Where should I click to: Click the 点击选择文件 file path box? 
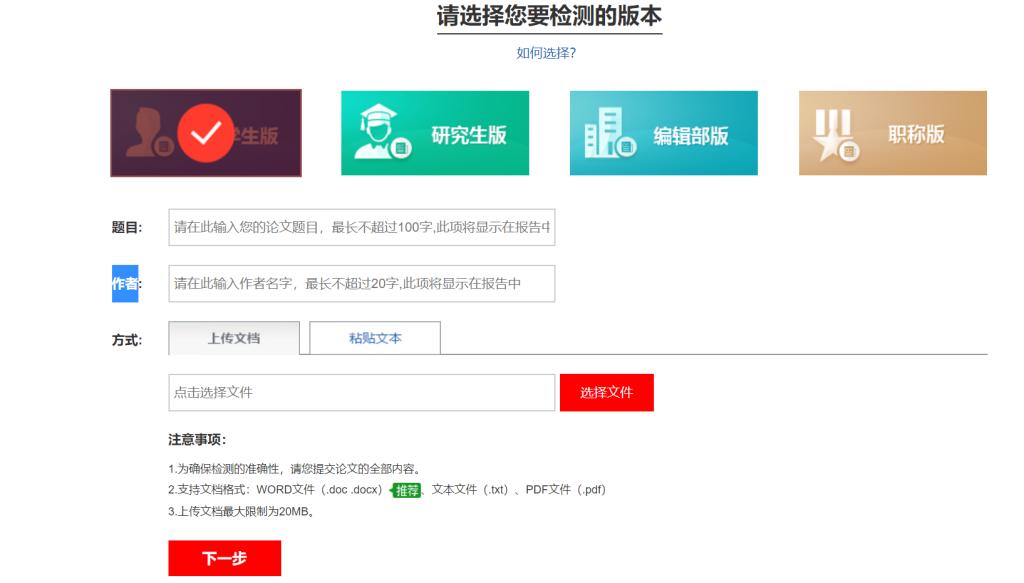(x=361, y=392)
